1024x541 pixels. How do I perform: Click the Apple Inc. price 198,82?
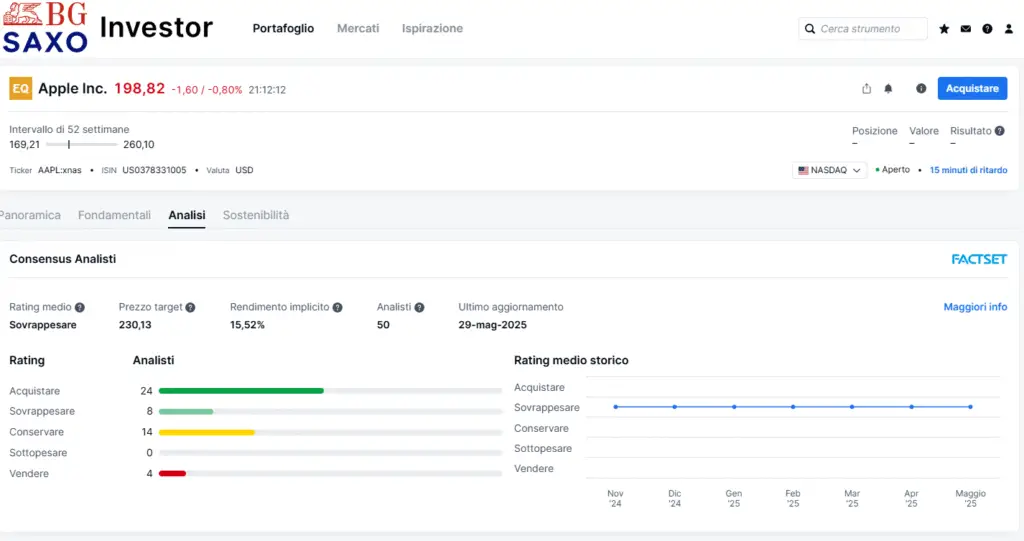coord(140,88)
